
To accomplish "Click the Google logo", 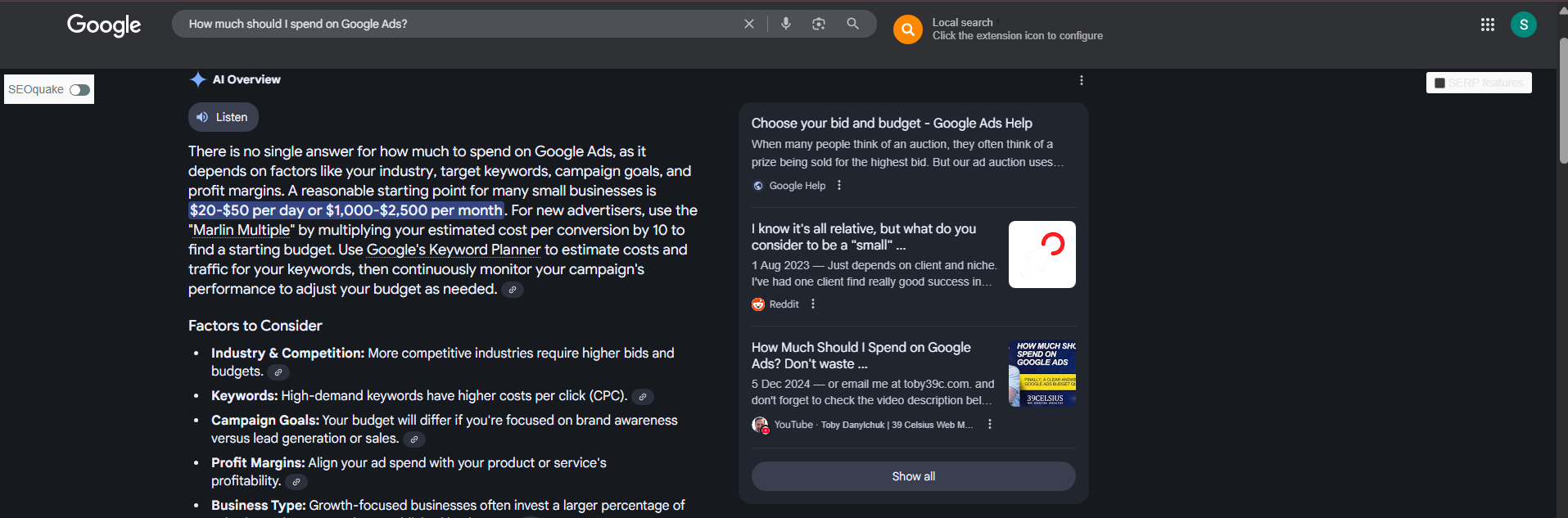I will click(104, 25).
